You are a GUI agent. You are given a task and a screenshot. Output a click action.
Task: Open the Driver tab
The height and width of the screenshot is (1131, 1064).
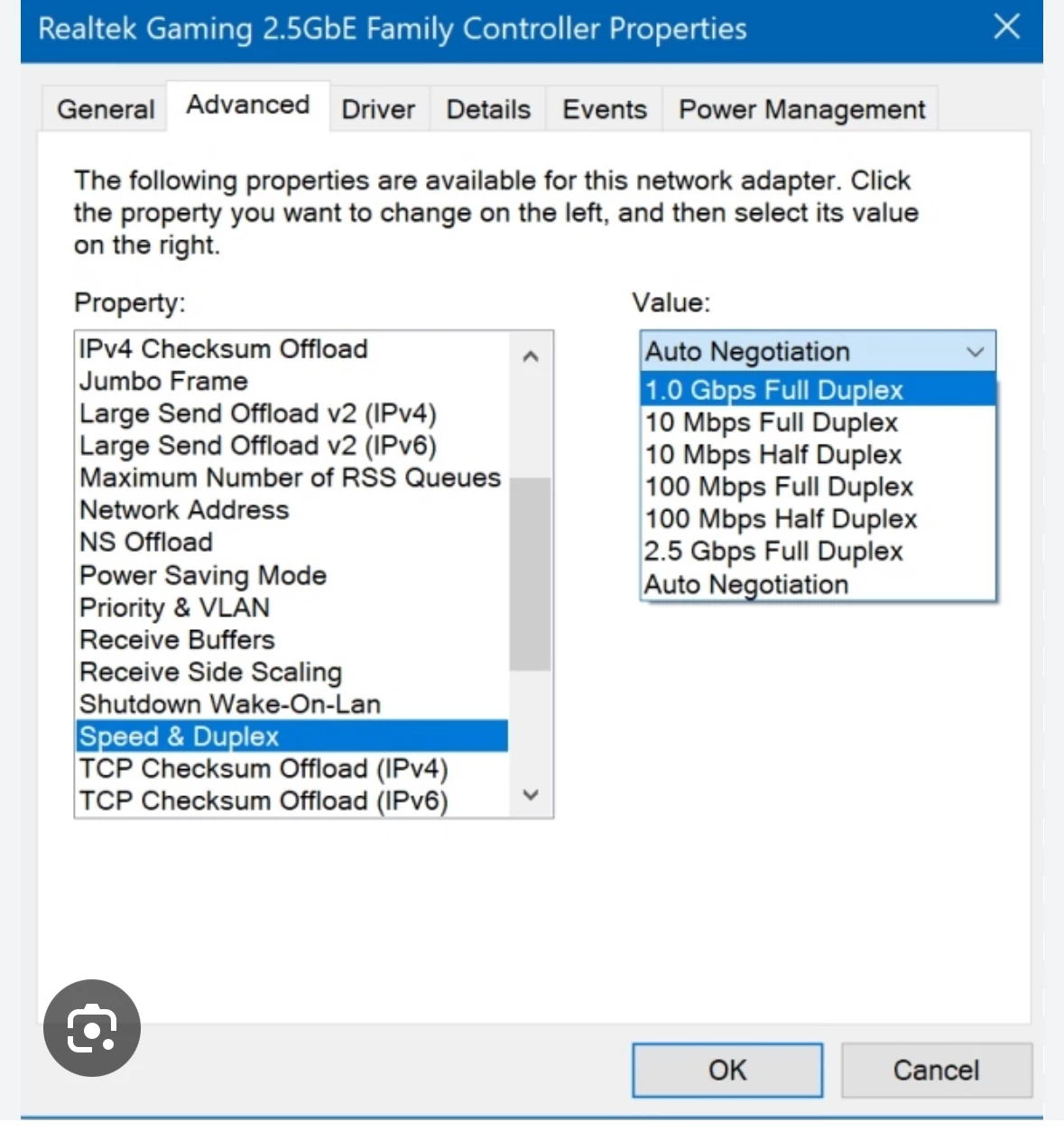379,109
